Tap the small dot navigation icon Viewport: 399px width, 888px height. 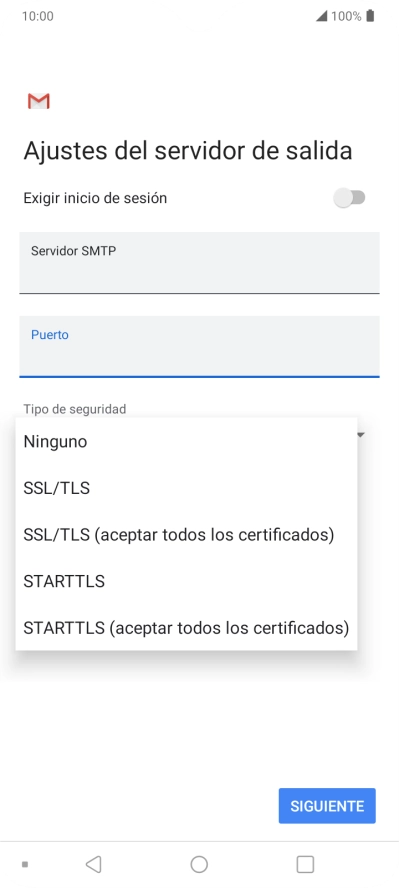coord(25,864)
